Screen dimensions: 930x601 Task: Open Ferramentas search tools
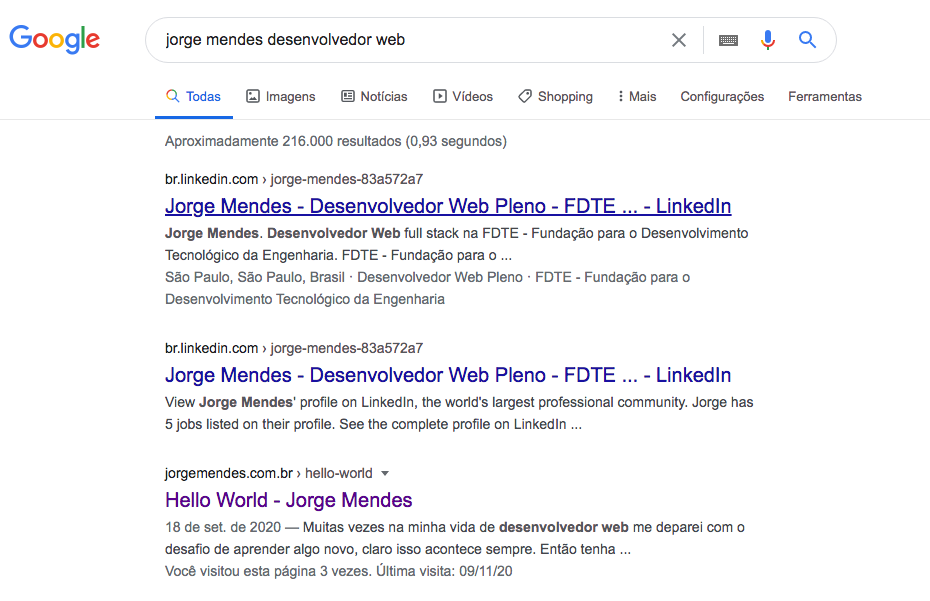[x=824, y=96]
